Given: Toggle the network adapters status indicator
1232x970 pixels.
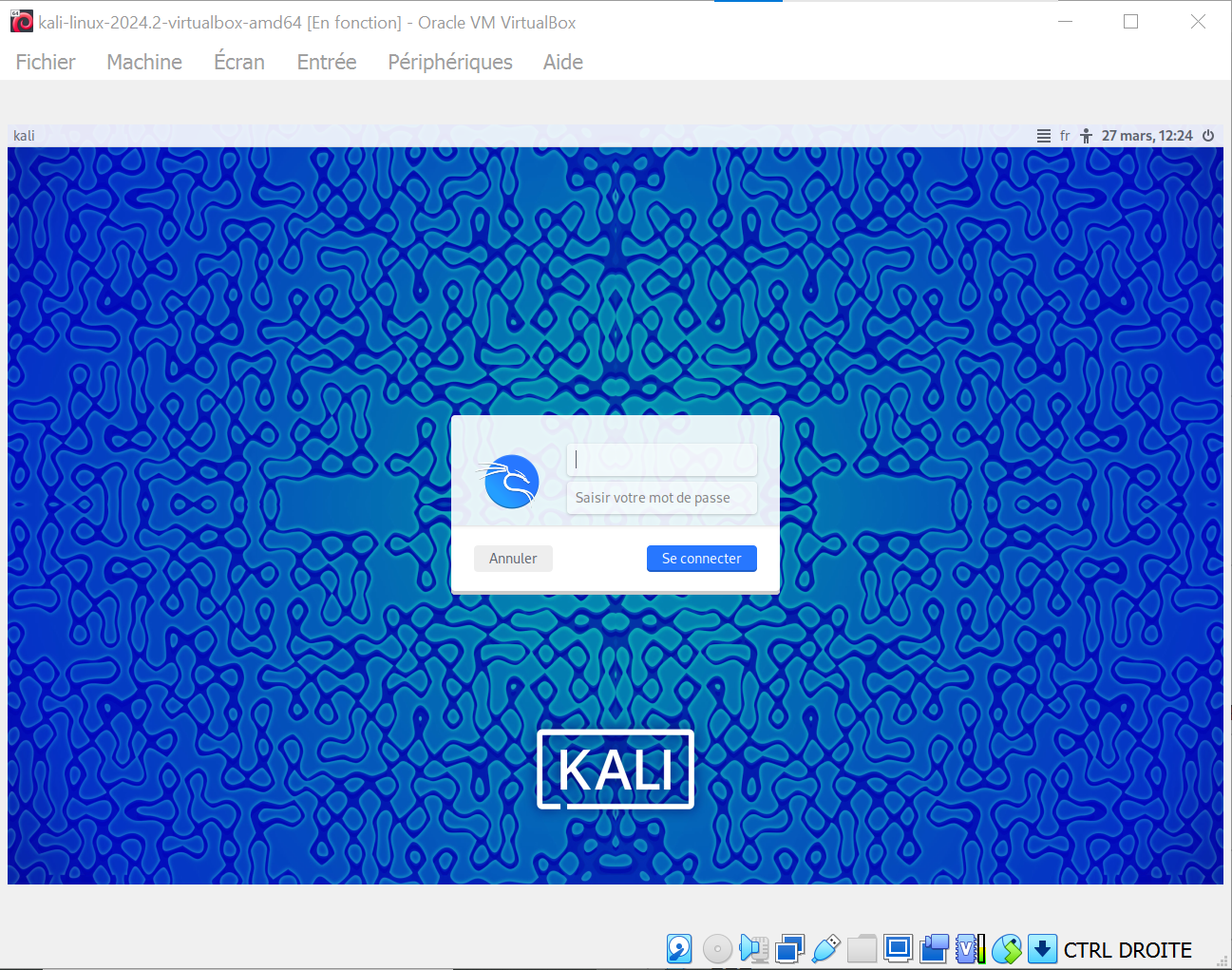Looking at the screenshot, I should click(788, 948).
